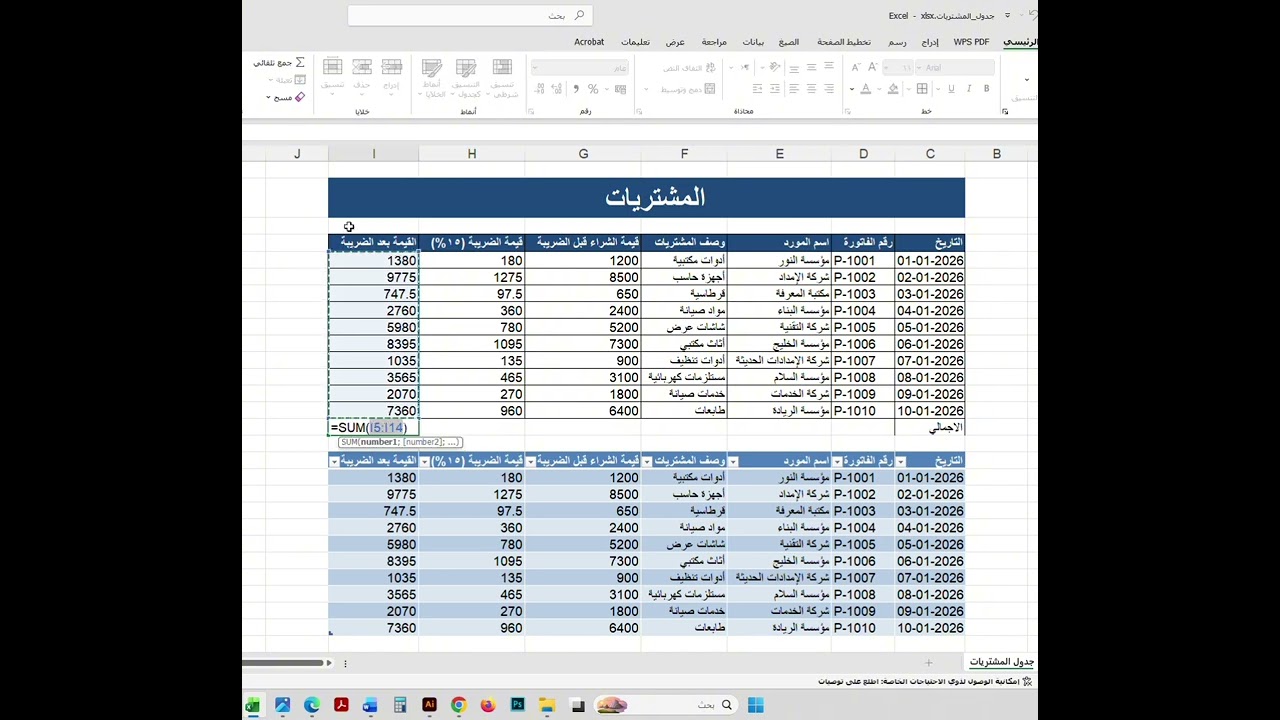Open the تعليمات (Help) ribbon tab
1280x720 pixels.
[635, 42]
